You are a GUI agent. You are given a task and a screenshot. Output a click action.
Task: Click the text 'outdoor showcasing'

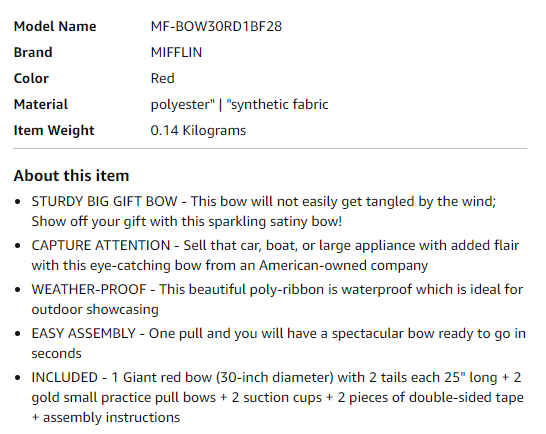[x=95, y=310]
